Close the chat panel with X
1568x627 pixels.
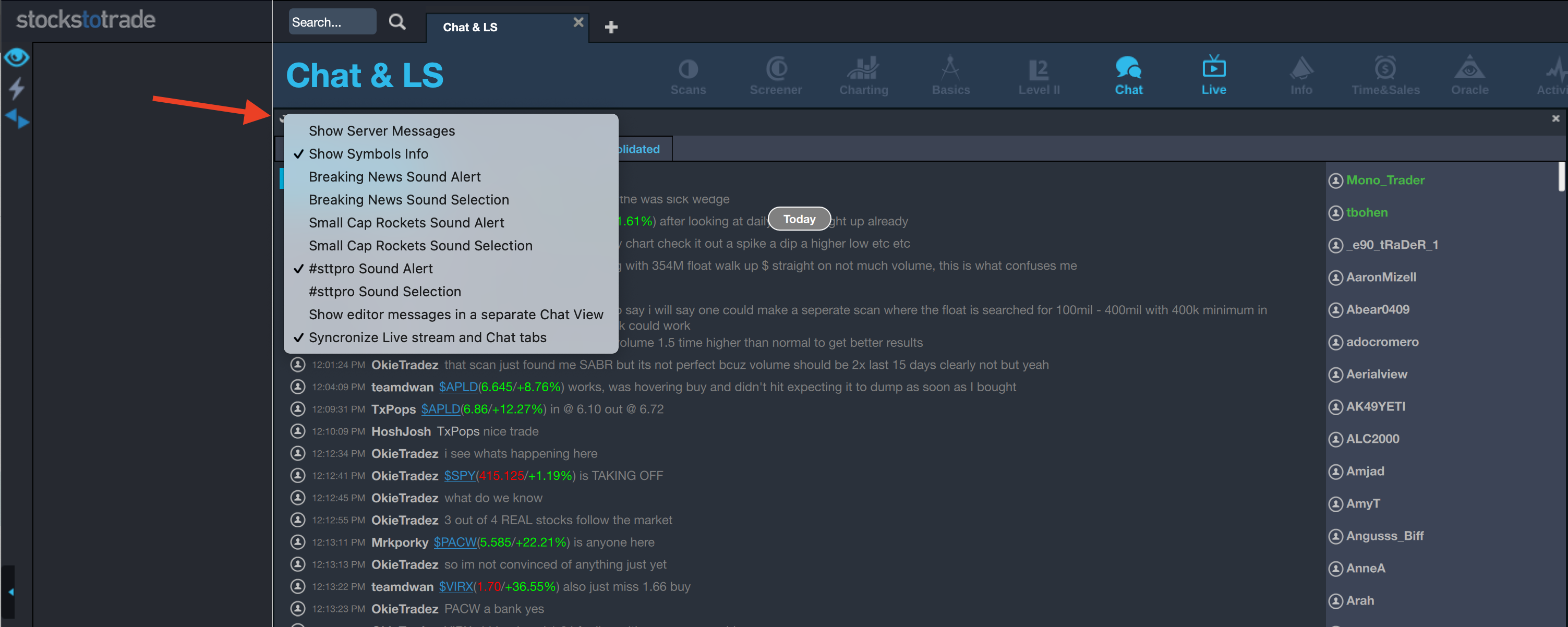click(x=1555, y=118)
